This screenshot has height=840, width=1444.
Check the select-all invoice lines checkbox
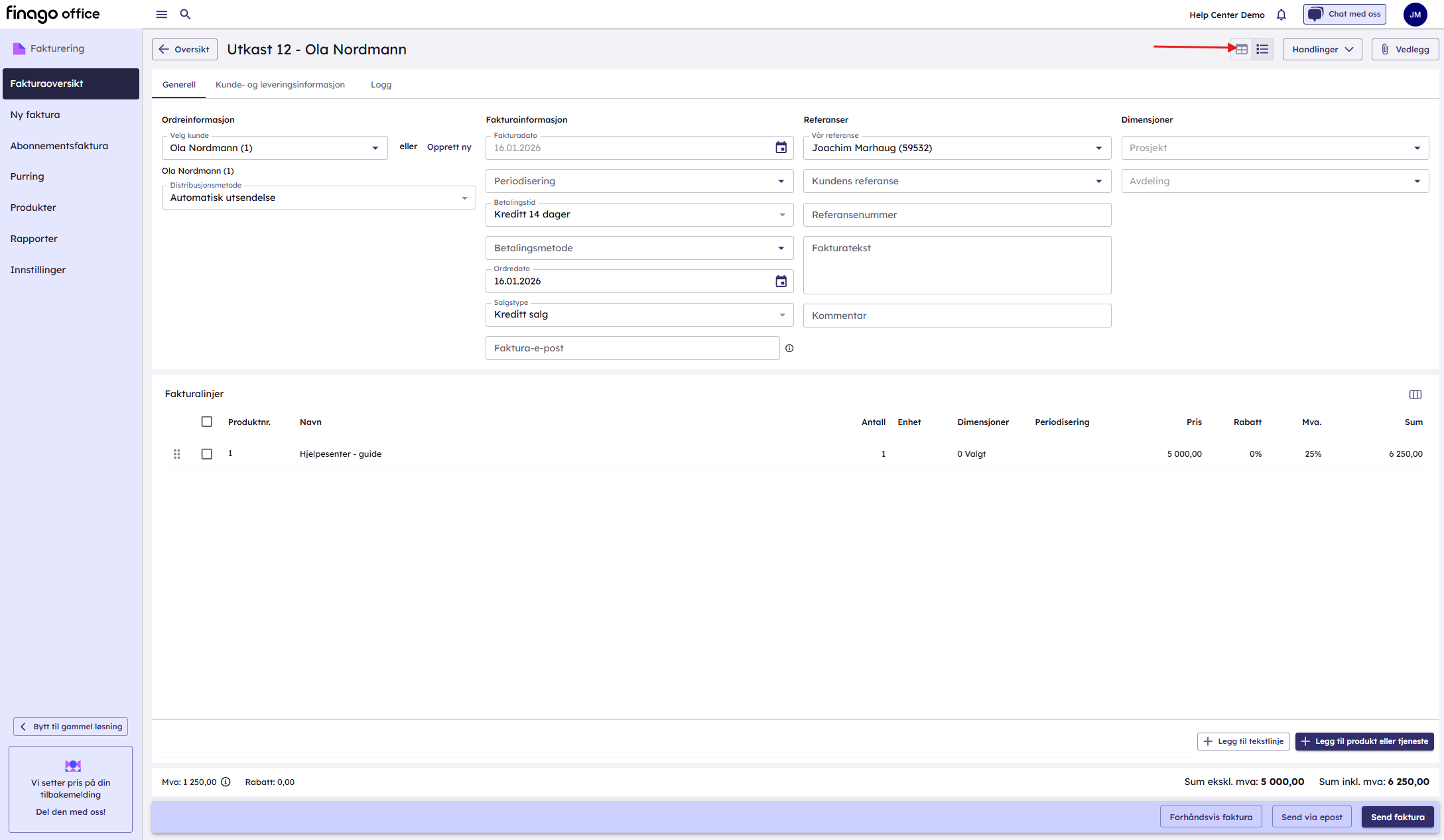207,422
